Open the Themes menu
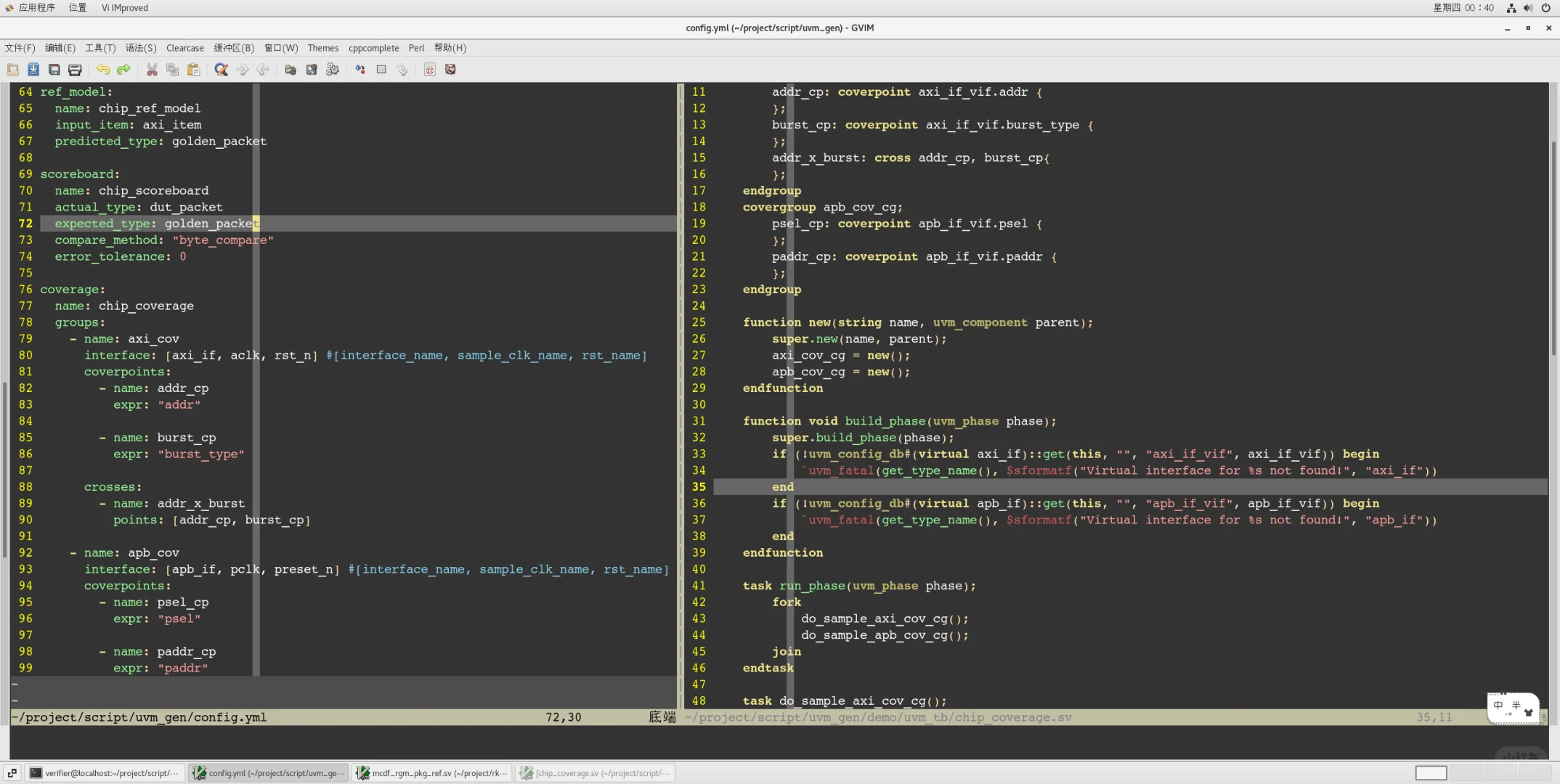The height and width of the screenshot is (784, 1560). click(322, 48)
